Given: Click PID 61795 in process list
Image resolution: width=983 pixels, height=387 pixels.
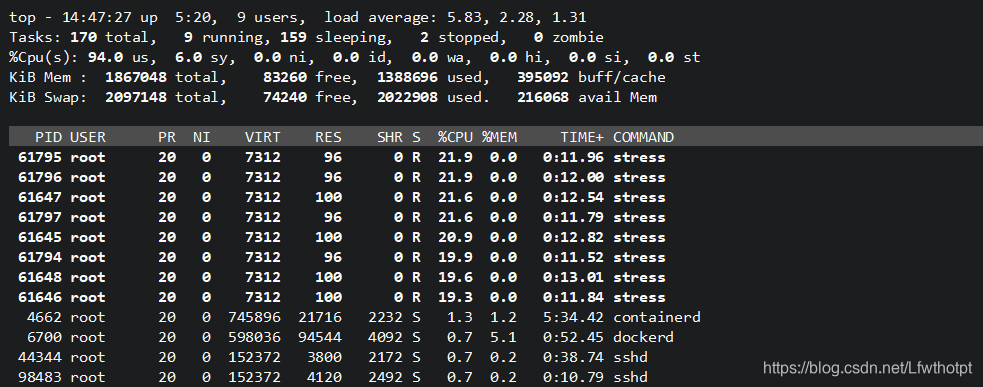Looking at the screenshot, I should pos(40,157).
